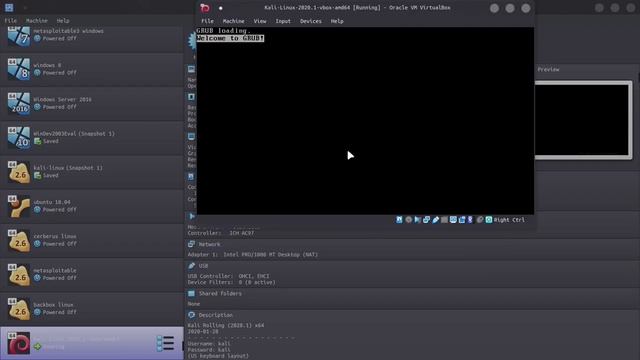The width and height of the screenshot is (640, 360).
Task: Select the running Kali VM with Debian swirl
Action: coord(92,343)
